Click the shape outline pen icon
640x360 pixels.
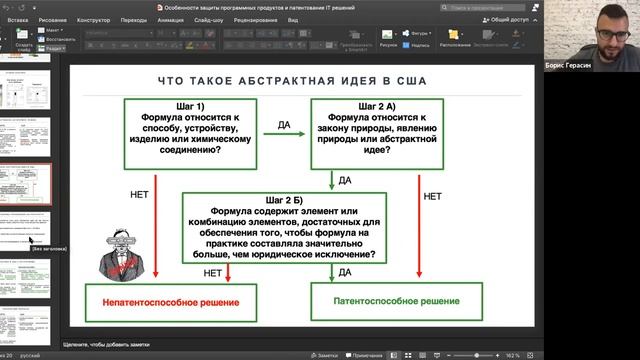tap(516, 45)
